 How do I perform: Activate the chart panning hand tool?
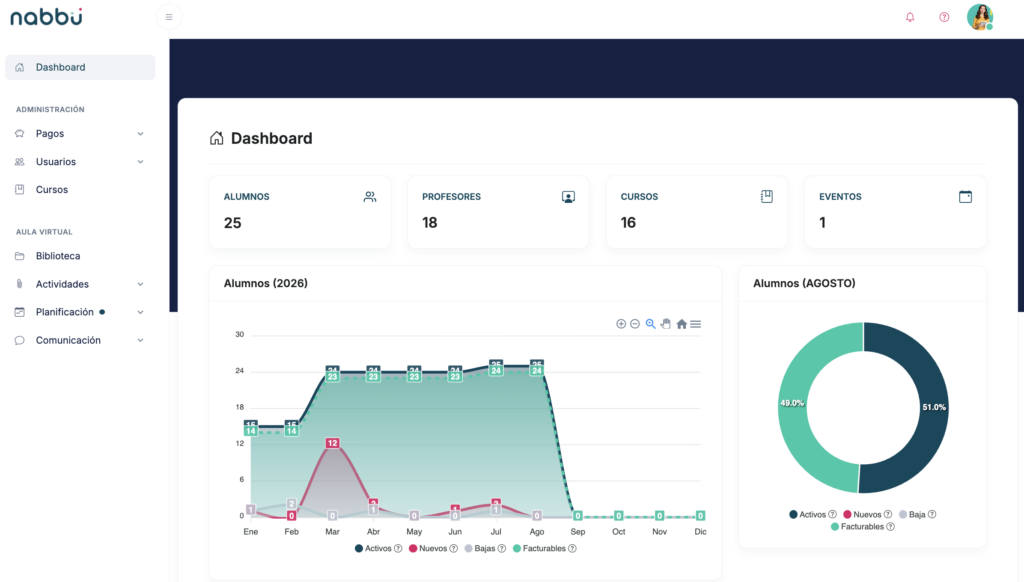[665, 324]
